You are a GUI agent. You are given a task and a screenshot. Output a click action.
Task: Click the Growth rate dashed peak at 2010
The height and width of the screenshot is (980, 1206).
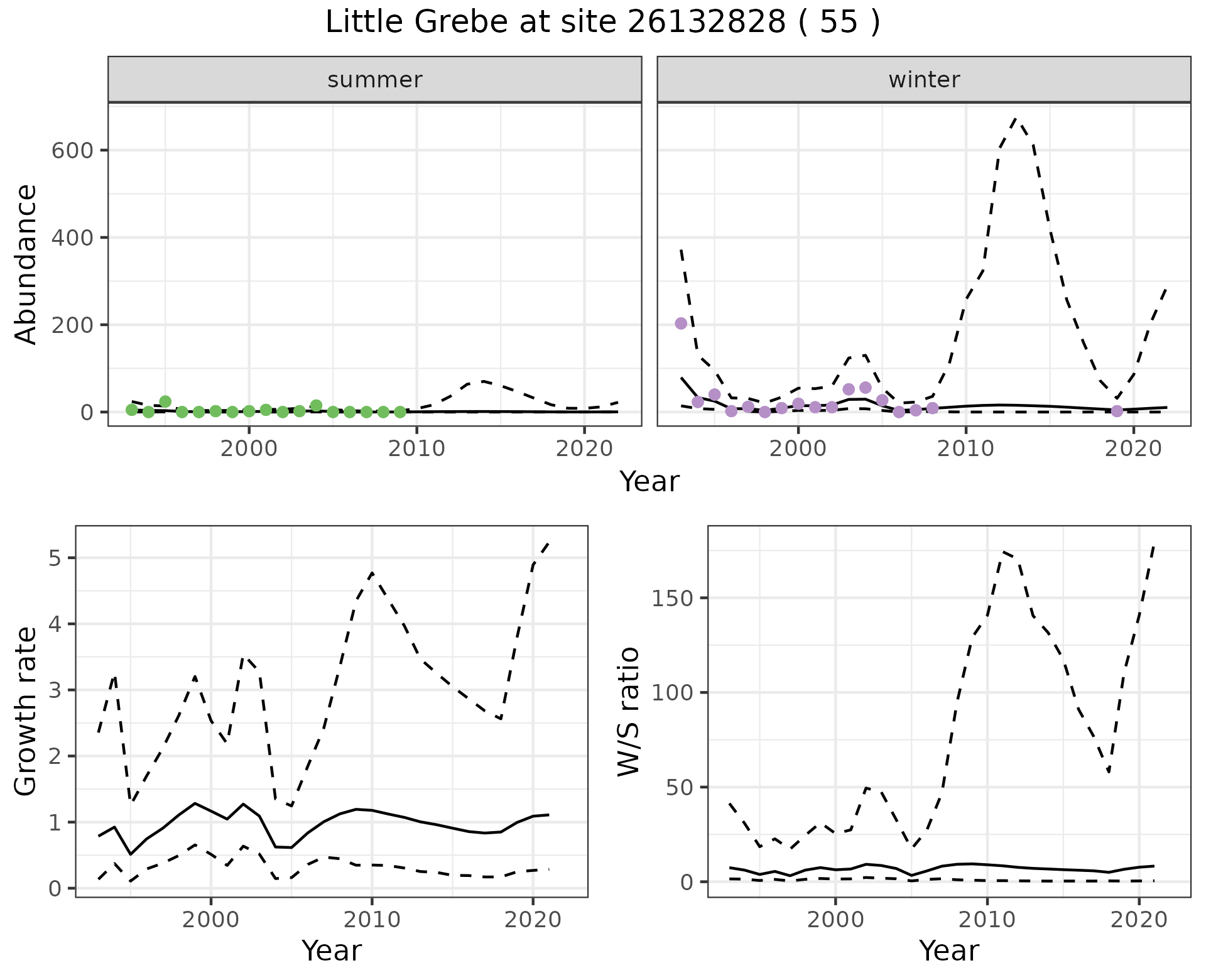point(372,572)
